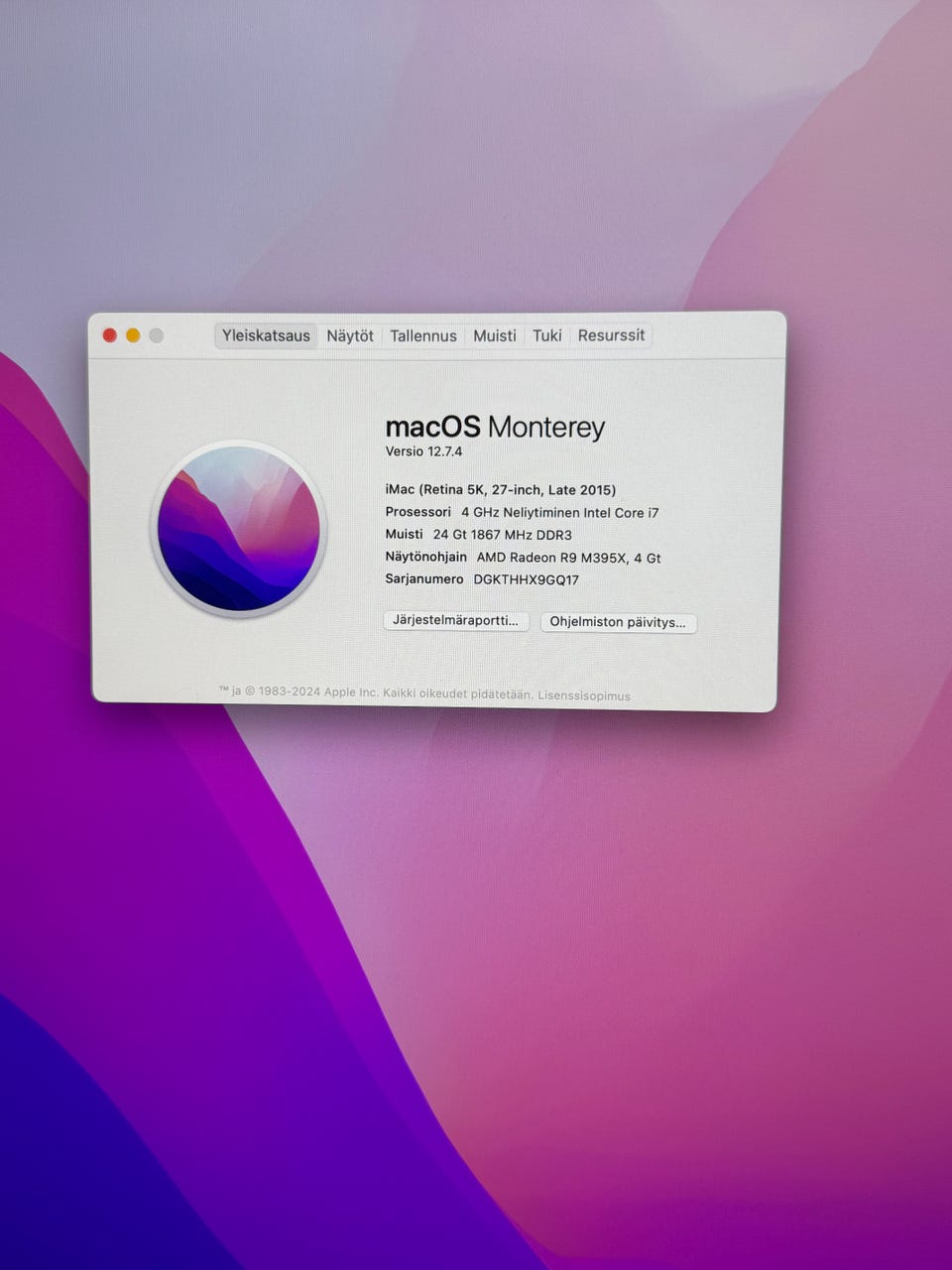Click the macOS Monterey title
This screenshot has height=1270, width=952.
pyautogui.click(x=495, y=428)
